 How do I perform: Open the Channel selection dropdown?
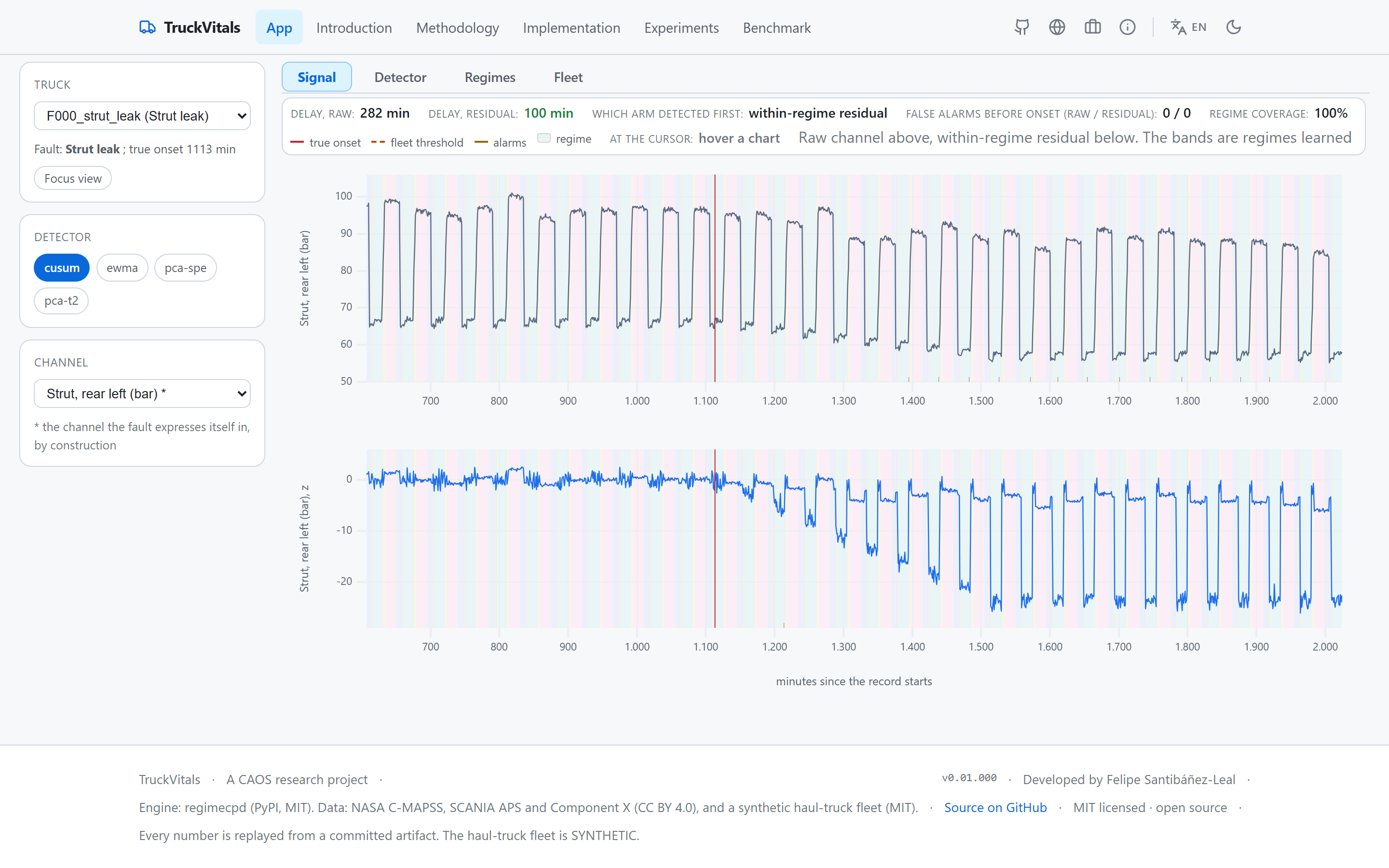142,393
